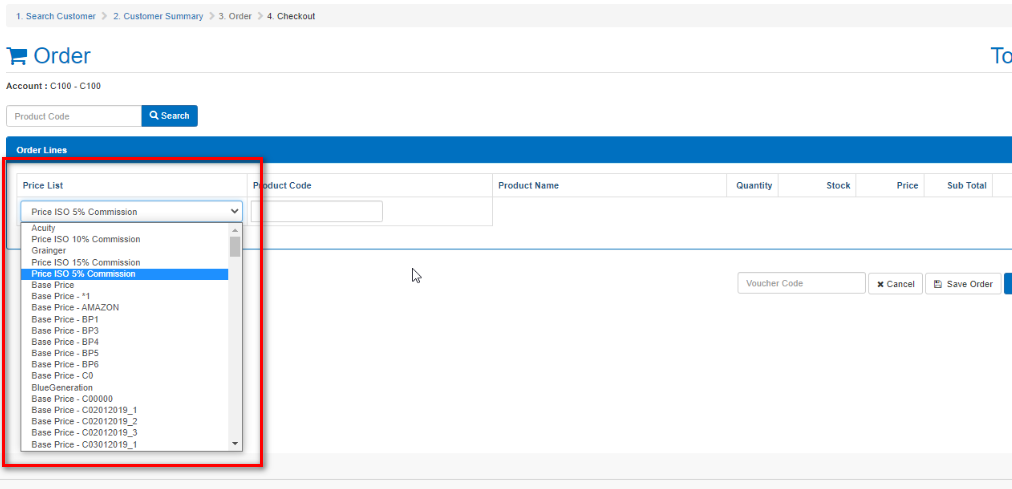Open the Search Customer breadcrumb step

tap(56, 16)
